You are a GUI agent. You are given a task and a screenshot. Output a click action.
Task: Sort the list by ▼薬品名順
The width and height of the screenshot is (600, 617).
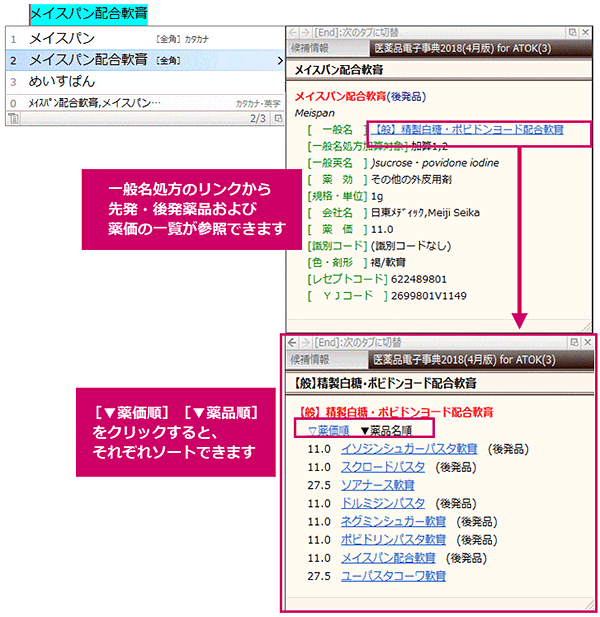coord(386,430)
